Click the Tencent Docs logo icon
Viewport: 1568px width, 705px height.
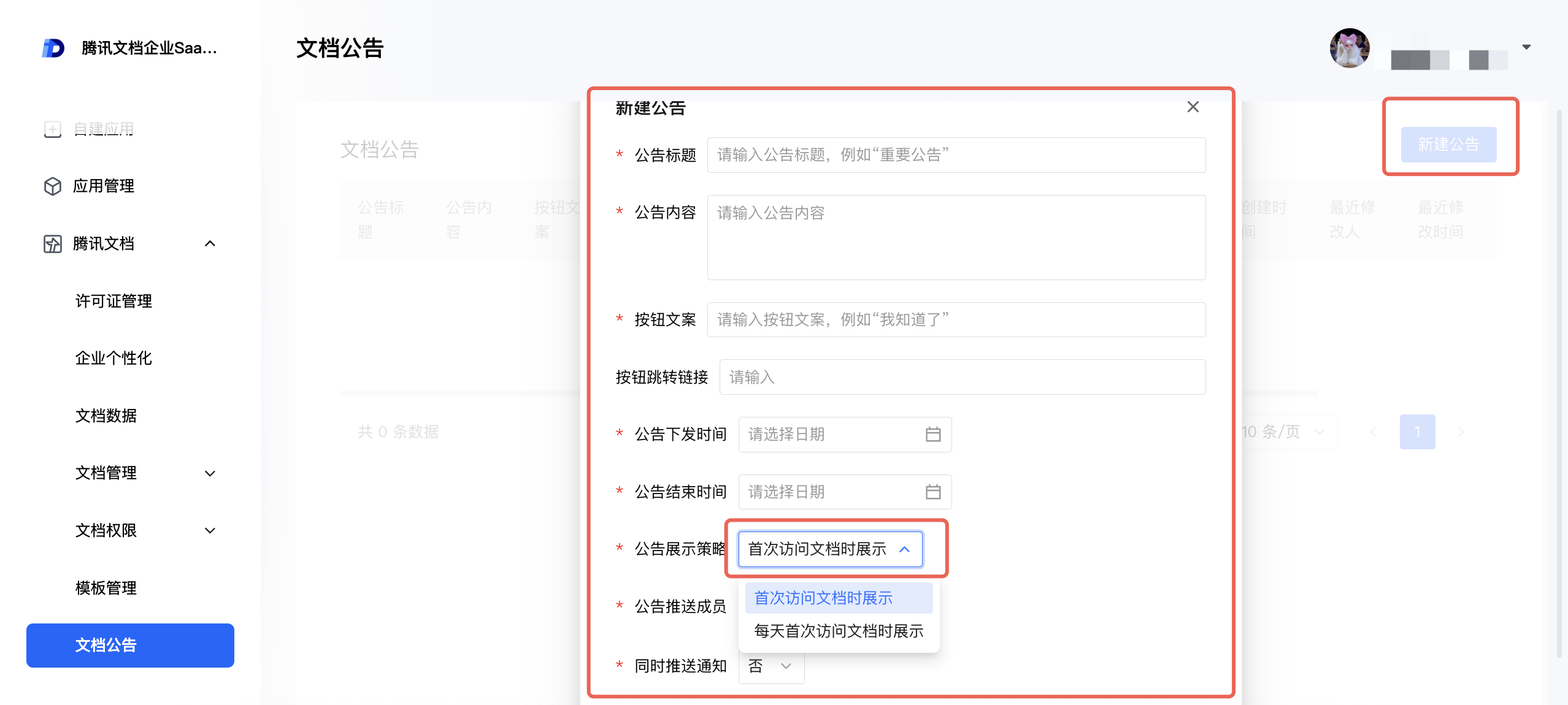pos(53,48)
